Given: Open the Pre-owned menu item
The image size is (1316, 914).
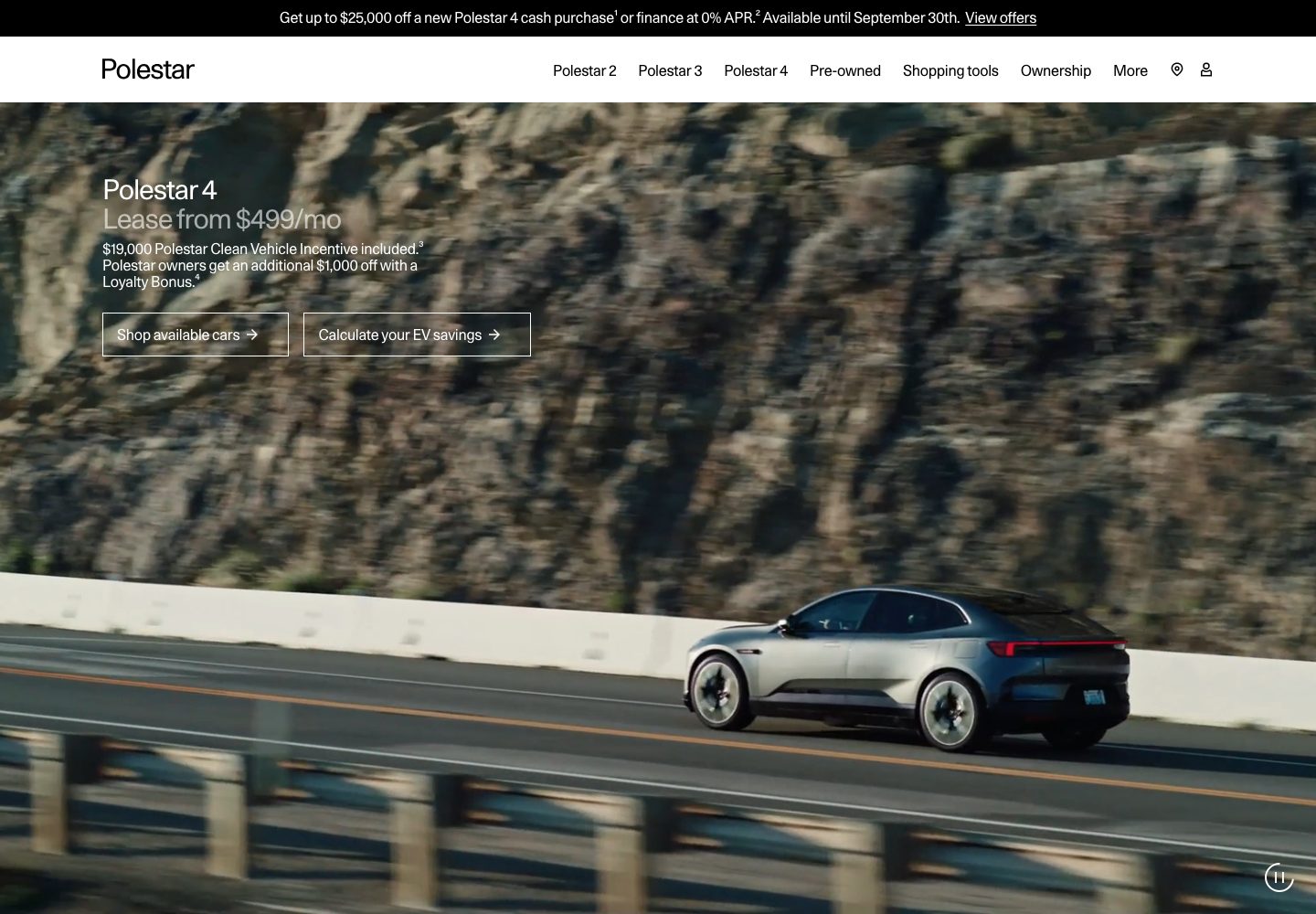Looking at the screenshot, I should point(845,70).
